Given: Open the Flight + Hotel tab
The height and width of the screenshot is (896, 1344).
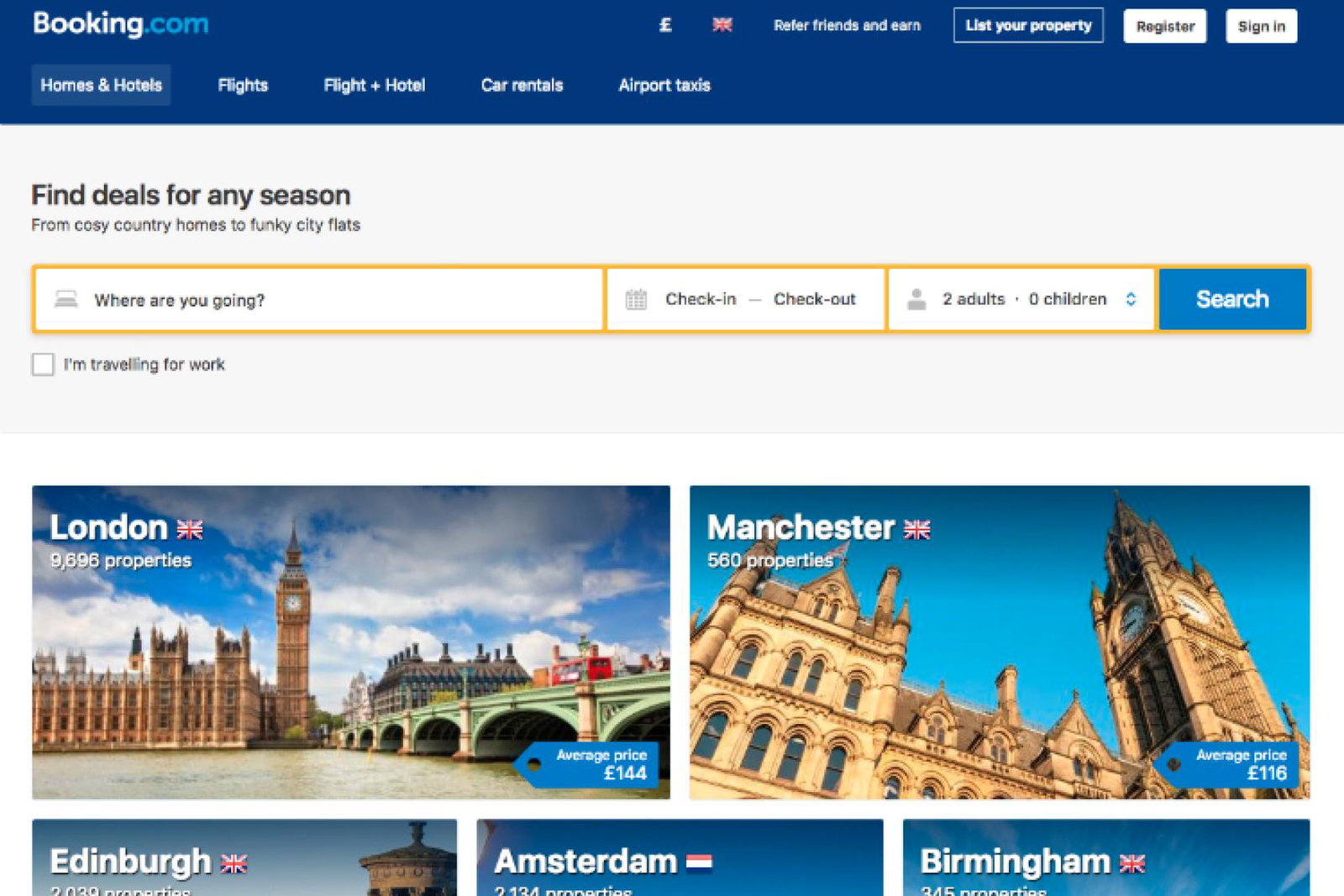Looking at the screenshot, I should click(x=375, y=85).
